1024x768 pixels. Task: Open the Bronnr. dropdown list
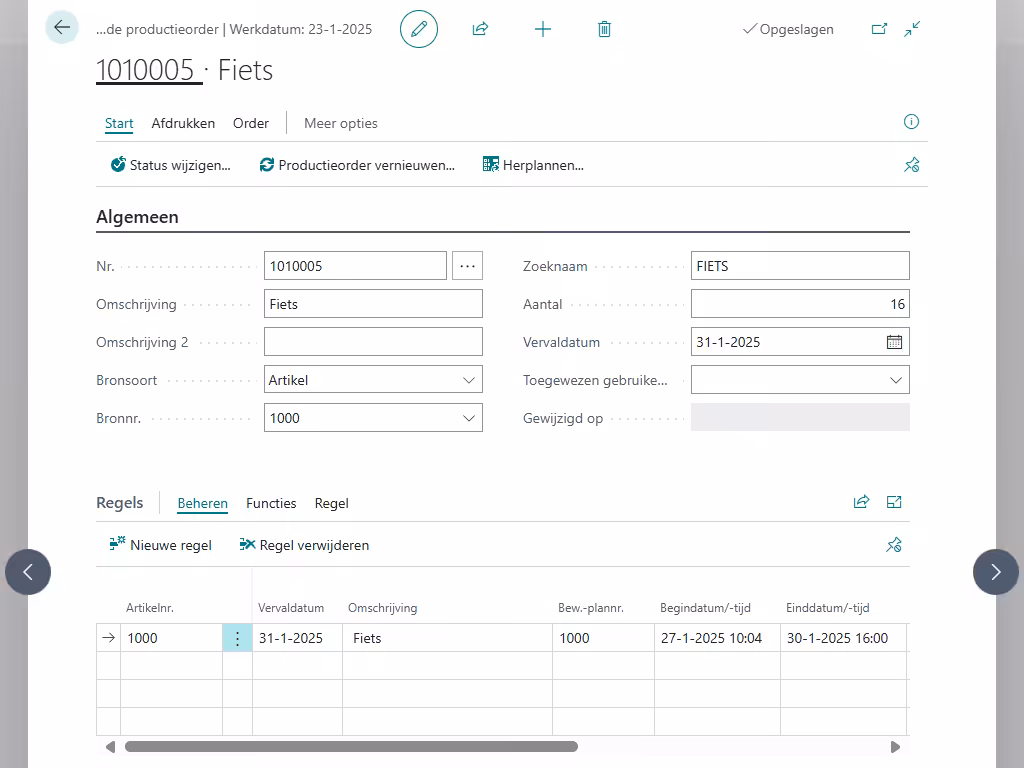469,418
